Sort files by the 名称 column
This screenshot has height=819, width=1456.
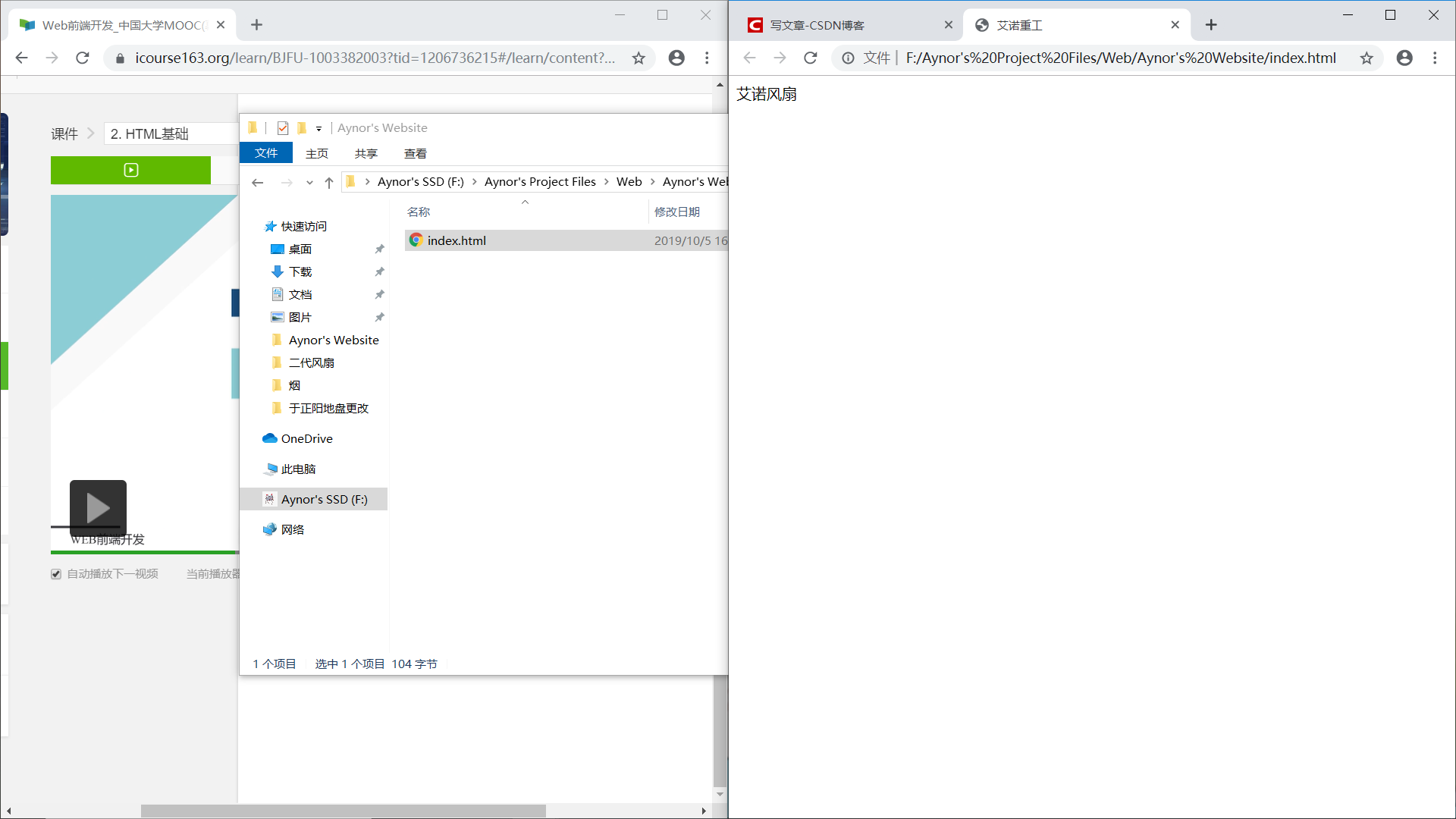click(525, 212)
